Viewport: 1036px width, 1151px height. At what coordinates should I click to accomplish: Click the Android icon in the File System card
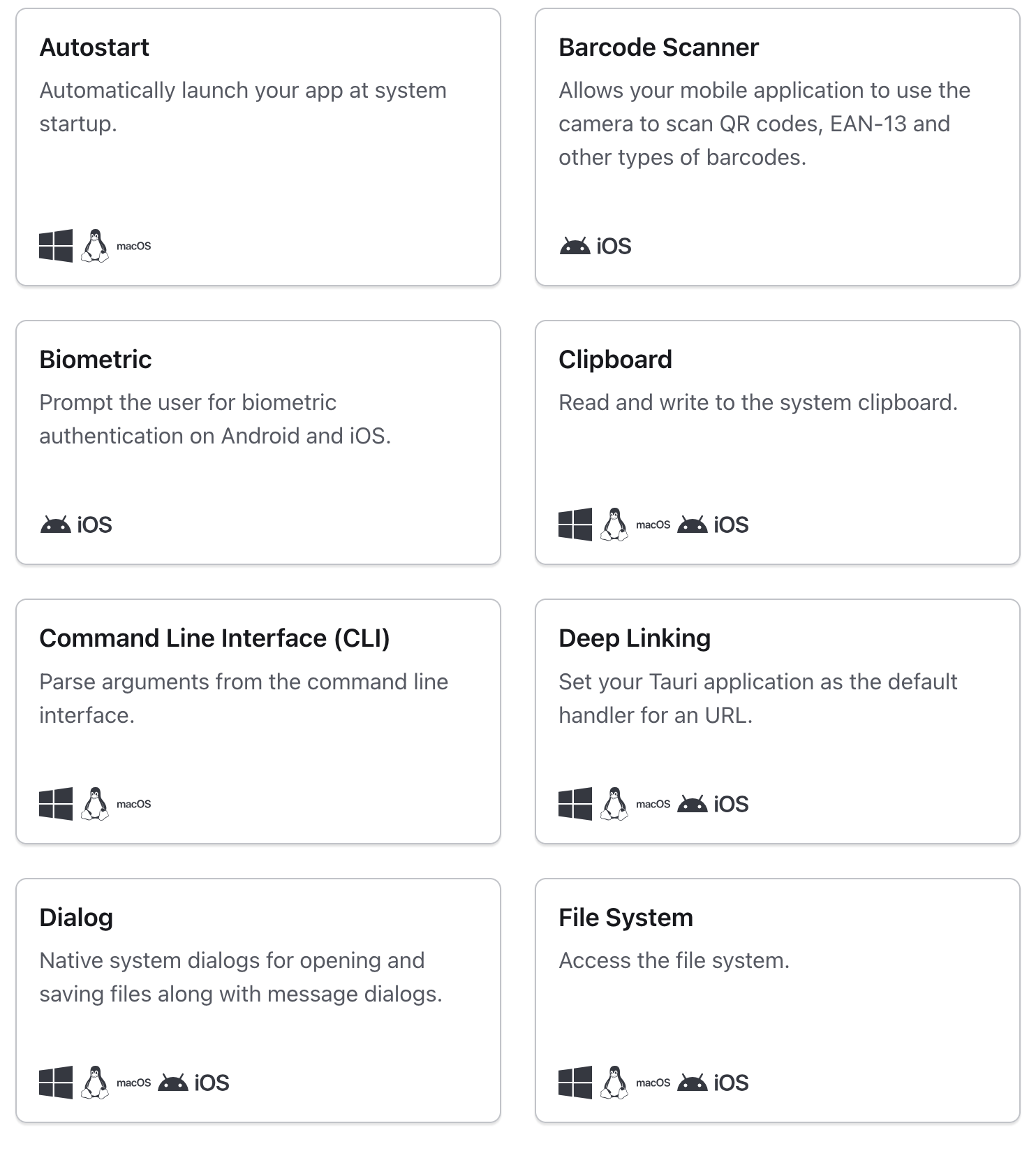click(x=693, y=1083)
